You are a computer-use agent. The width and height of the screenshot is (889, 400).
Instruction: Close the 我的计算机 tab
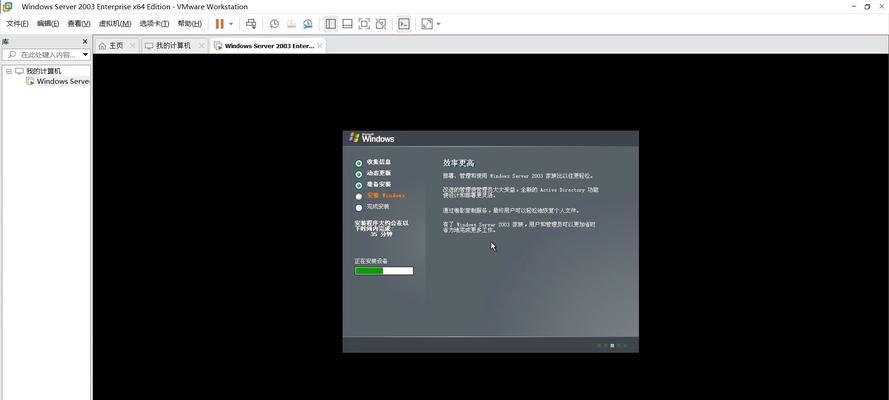pyautogui.click(x=201, y=46)
